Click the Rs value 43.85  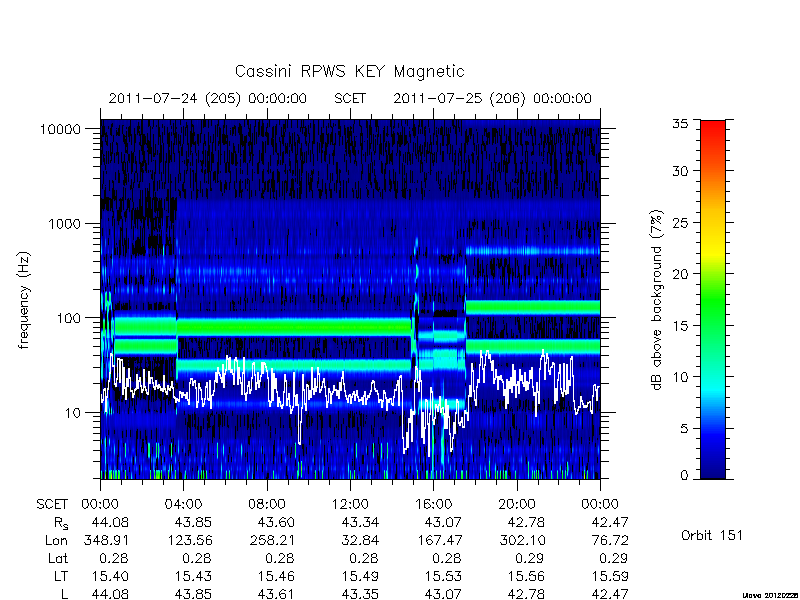pos(193,522)
